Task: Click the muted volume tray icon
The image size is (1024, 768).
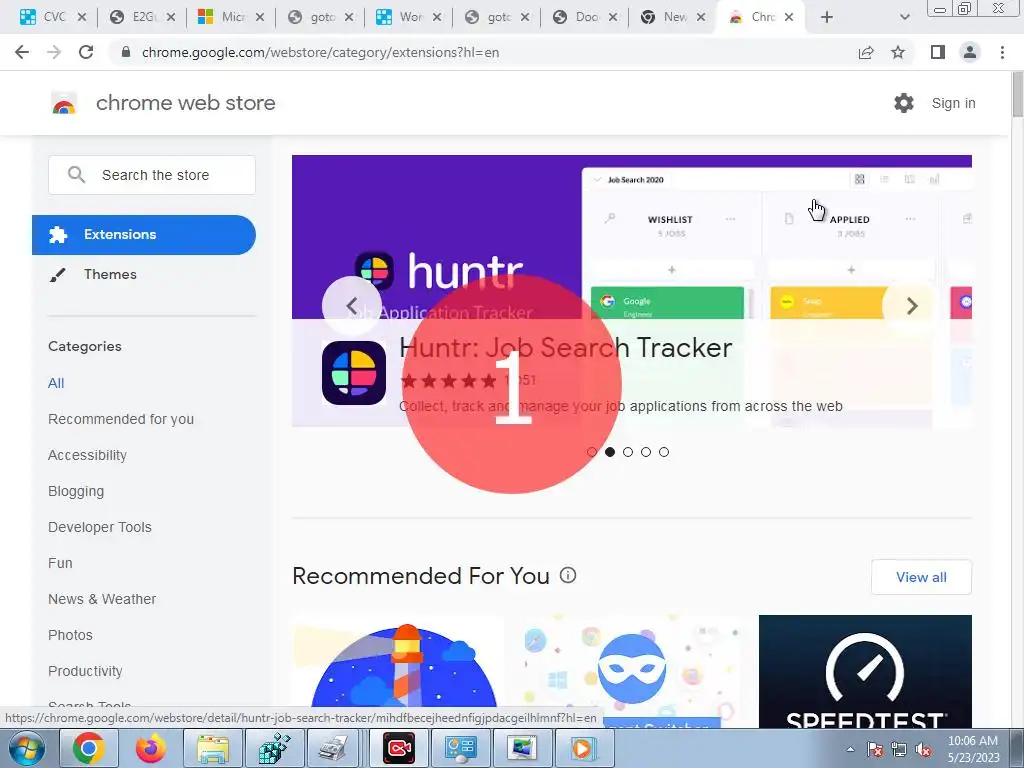Action: point(923,750)
